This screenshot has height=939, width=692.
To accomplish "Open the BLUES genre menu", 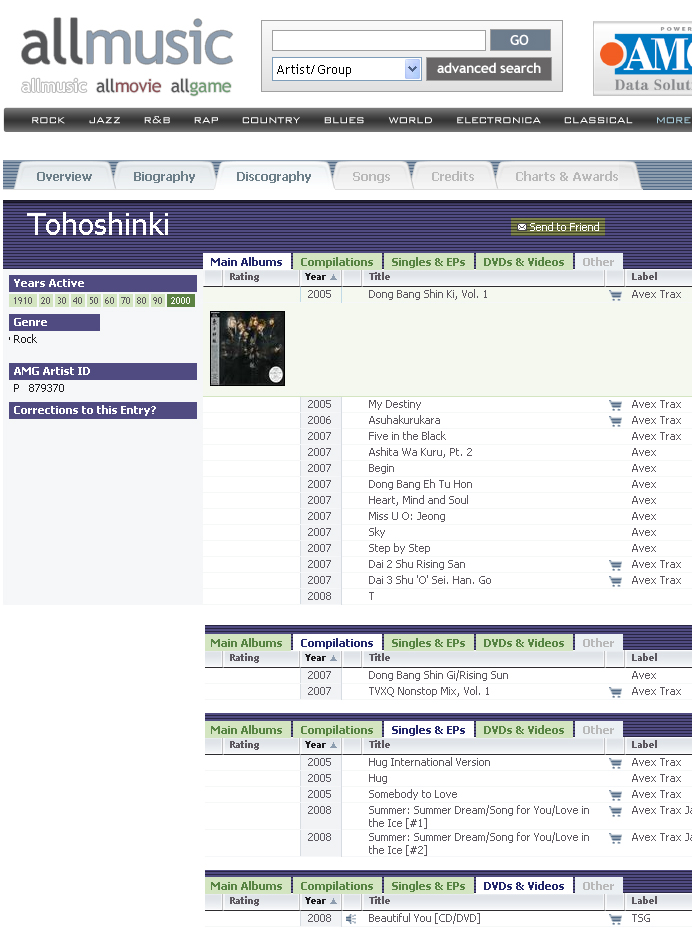I will [x=344, y=120].
